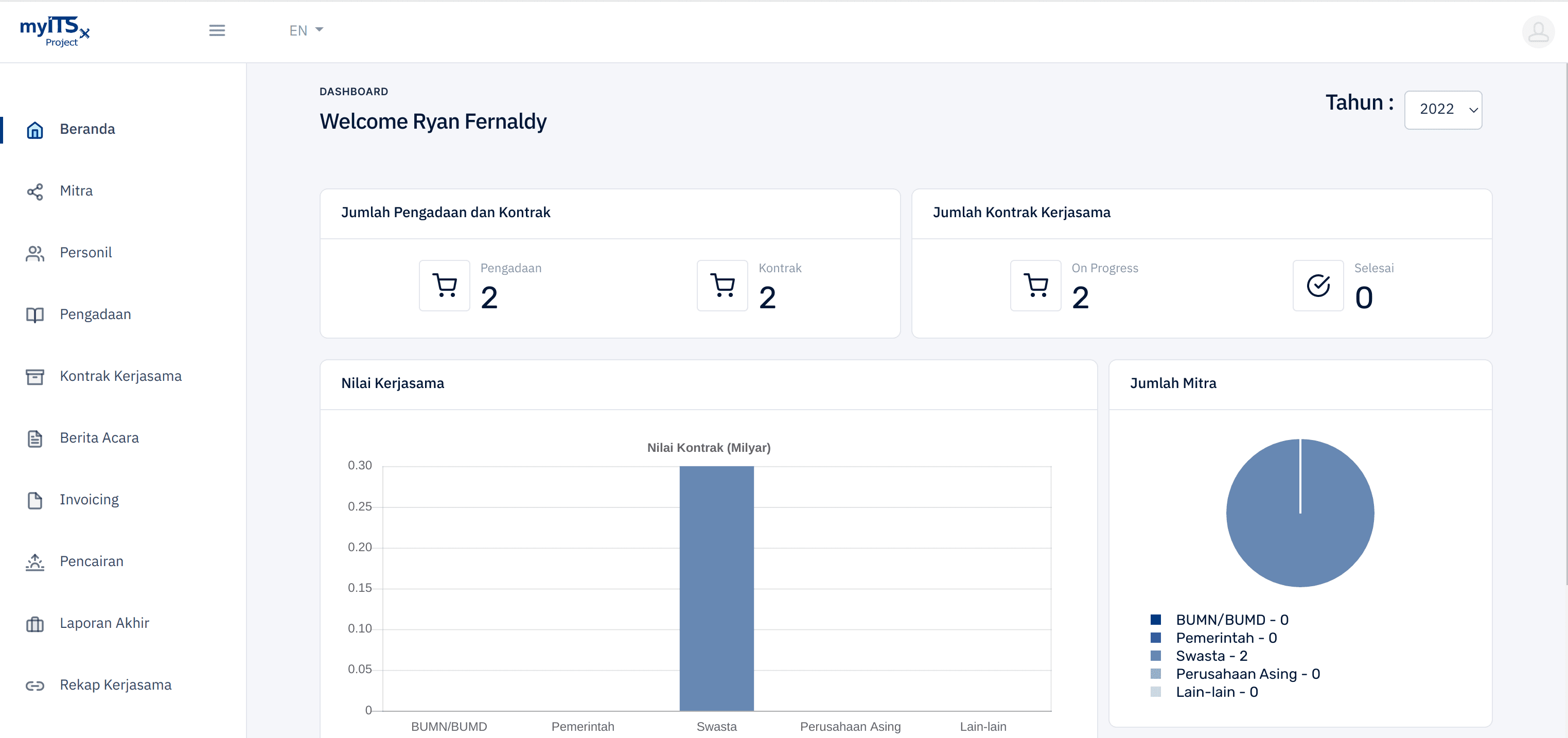Screen dimensions: 1568x738
Task: Click the On Progress cart icon
Action: coord(1036,286)
